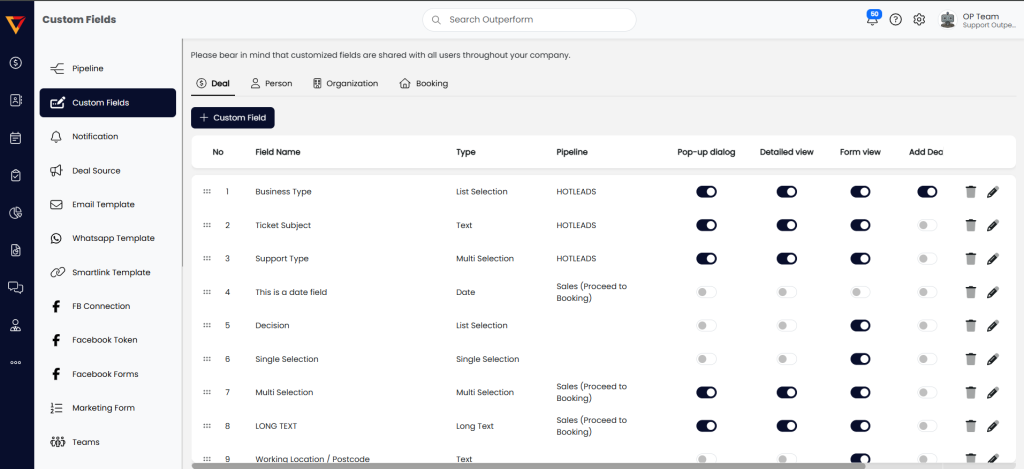Click the horizontal scrollbar below the table
Image resolution: width=1024 pixels, height=469 pixels.
tap(528, 465)
